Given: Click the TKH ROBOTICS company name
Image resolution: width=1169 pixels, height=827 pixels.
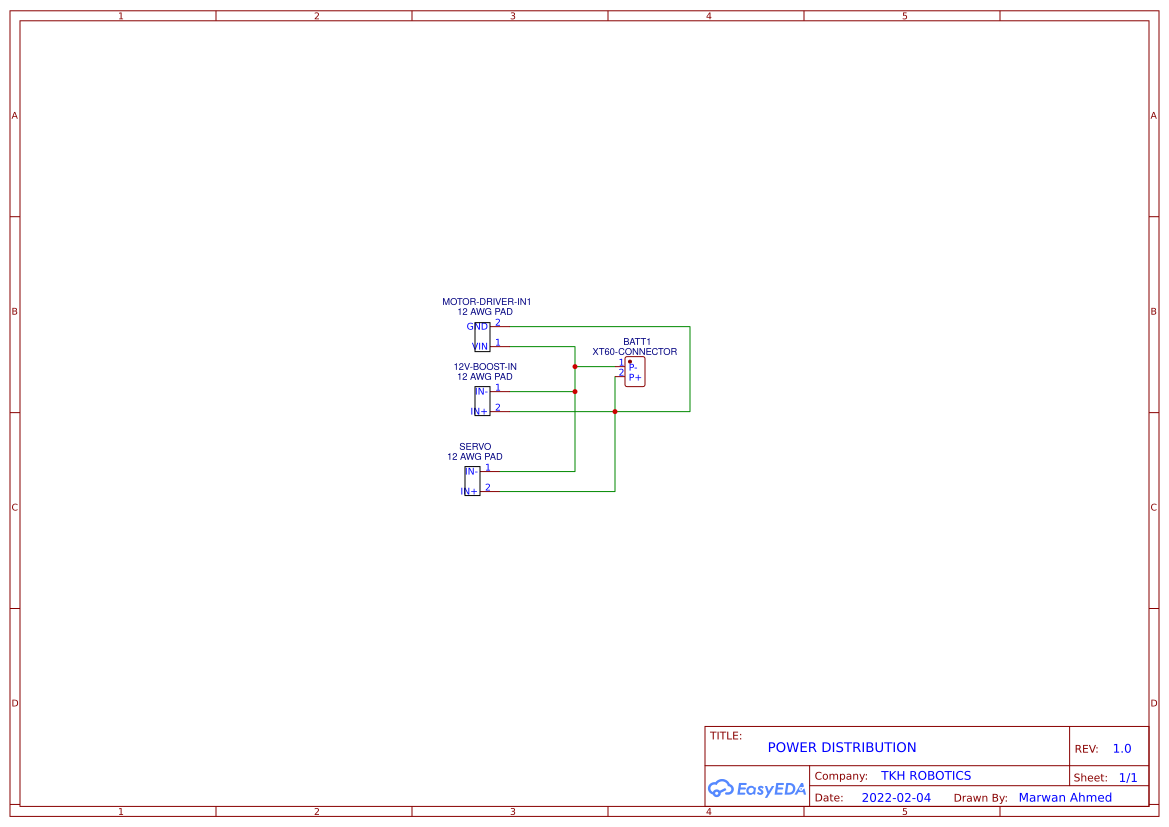Looking at the screenshot, I should 927,775.
